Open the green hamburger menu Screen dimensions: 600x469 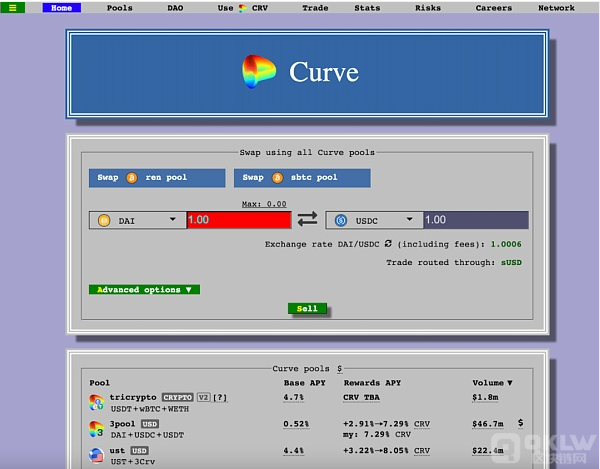pos(13,8)
